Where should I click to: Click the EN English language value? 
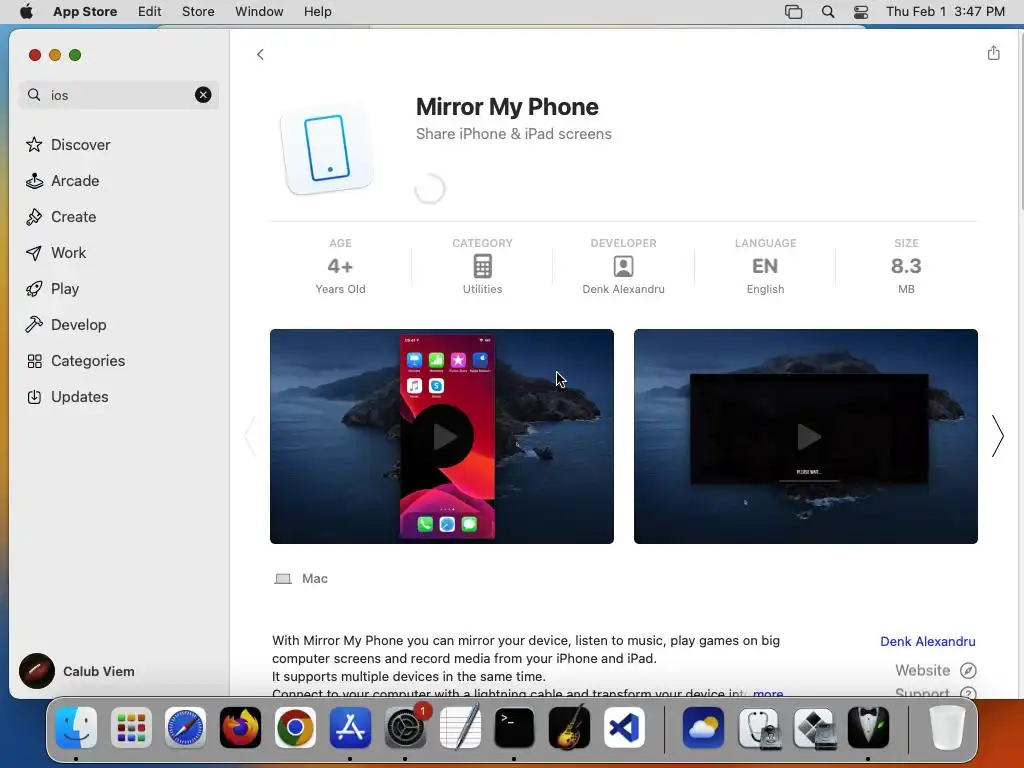[x=765, y=266]
